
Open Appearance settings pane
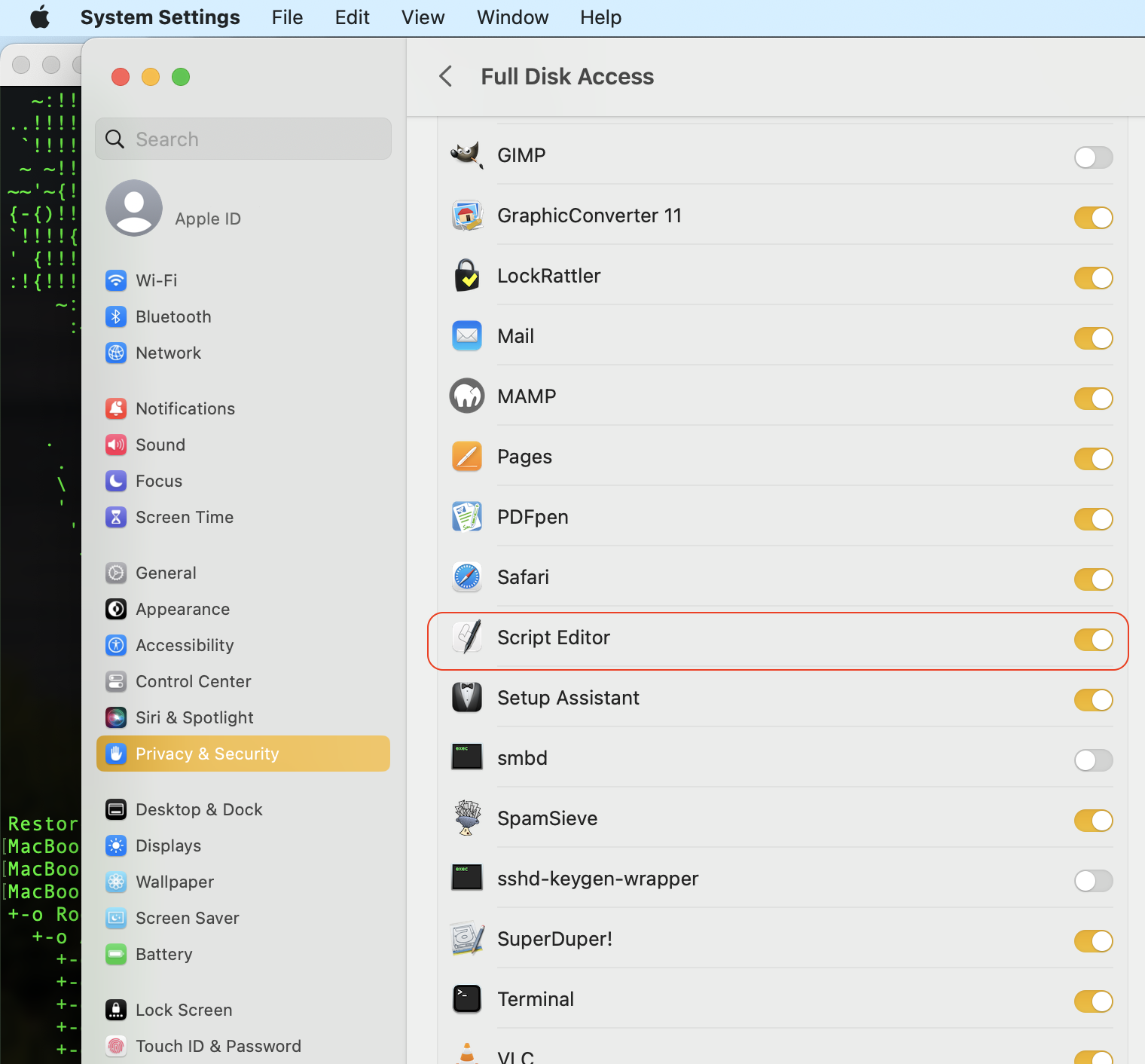[243, 609]
